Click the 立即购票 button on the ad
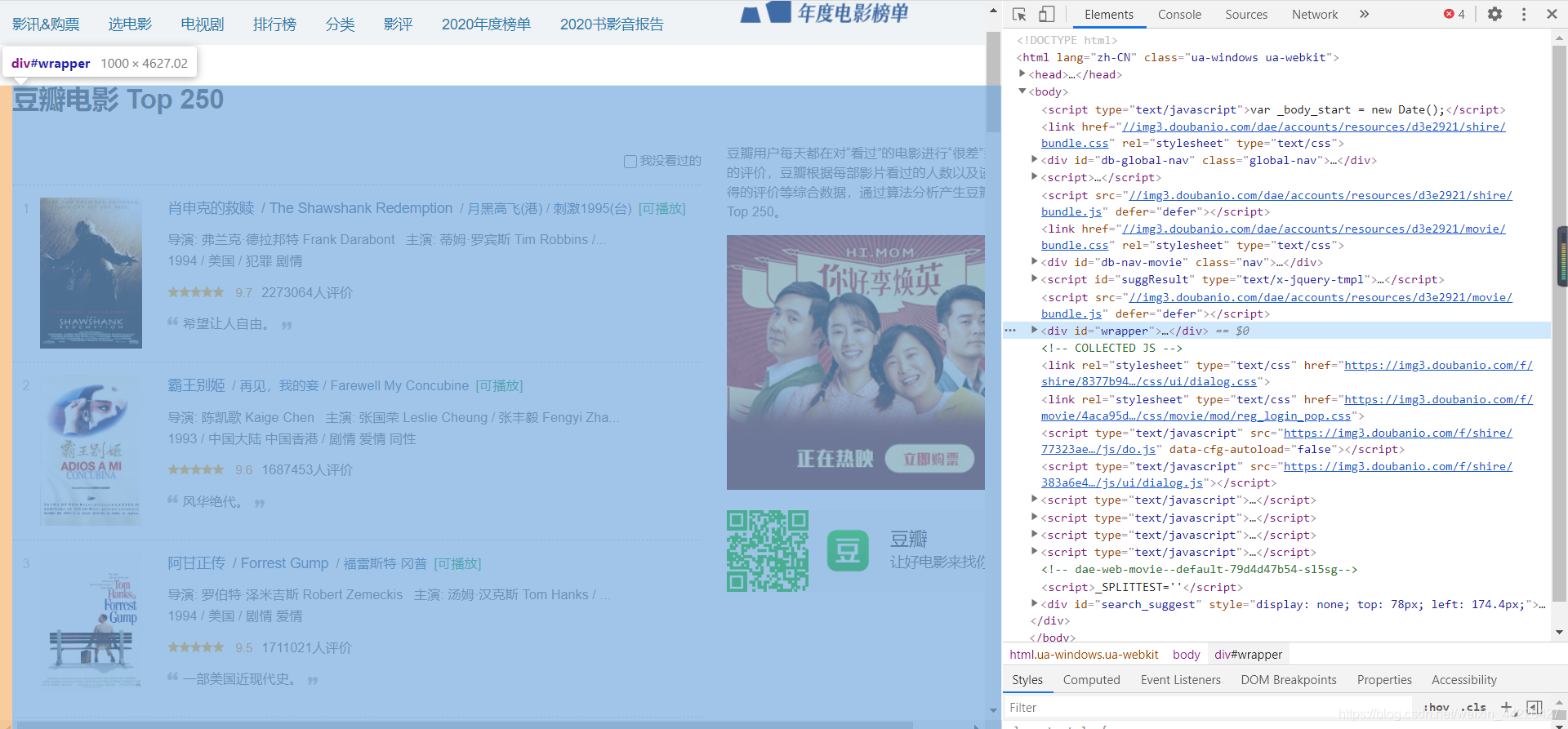1568x729 pixels. (930, 459)
